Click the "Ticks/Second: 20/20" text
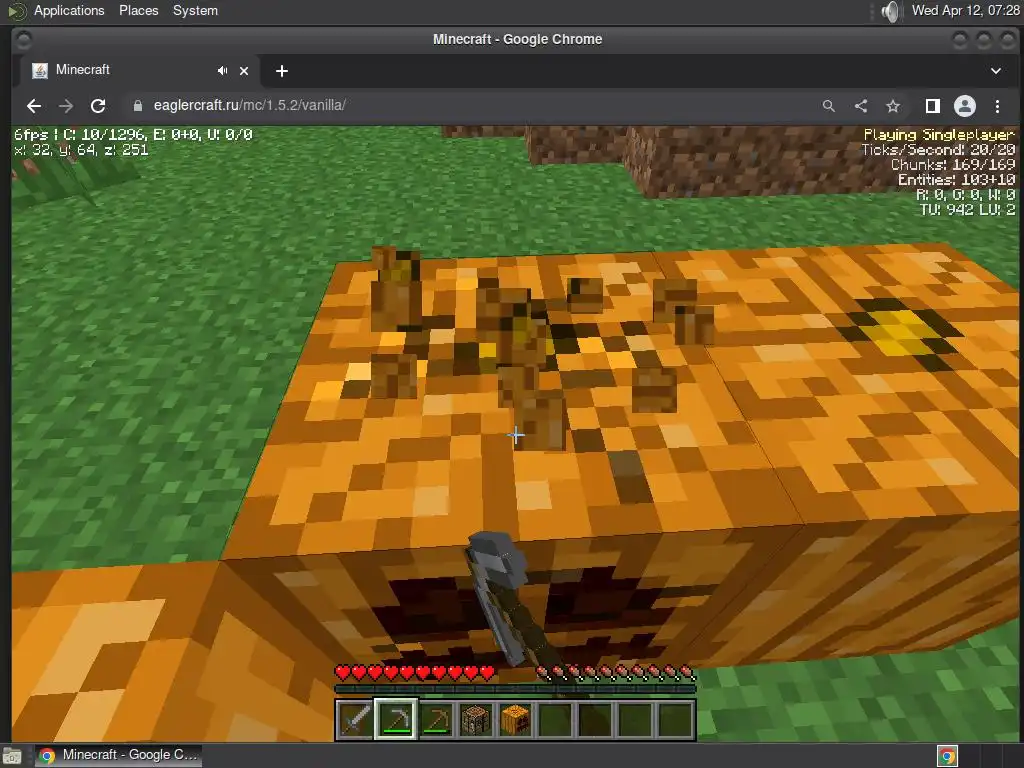This screenshot has width=1024, height=768. pyautogui.click(x=938, y=150)
